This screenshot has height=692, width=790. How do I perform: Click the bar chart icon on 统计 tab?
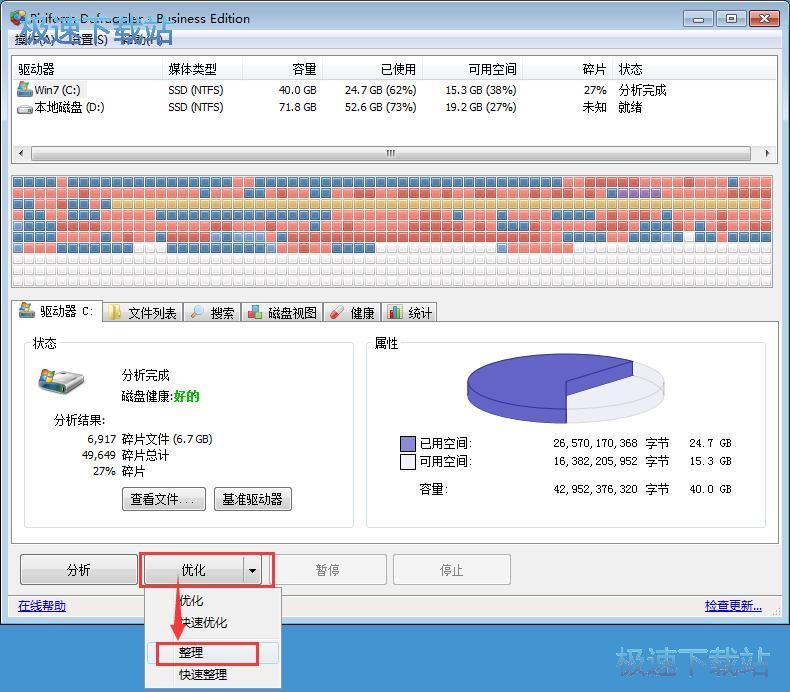click(394, 312)
